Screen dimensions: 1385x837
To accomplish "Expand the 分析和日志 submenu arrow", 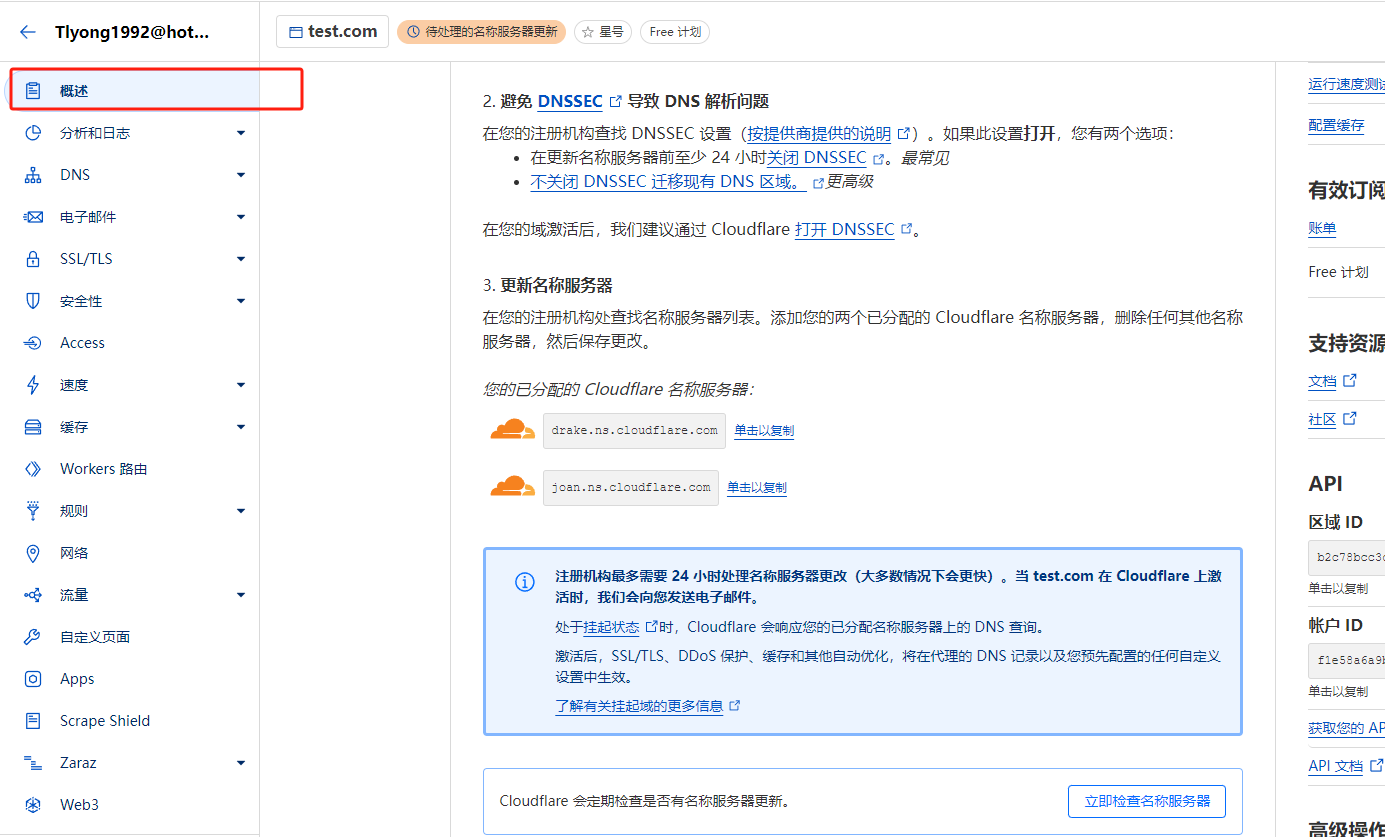I will click(x=241, y=133).
